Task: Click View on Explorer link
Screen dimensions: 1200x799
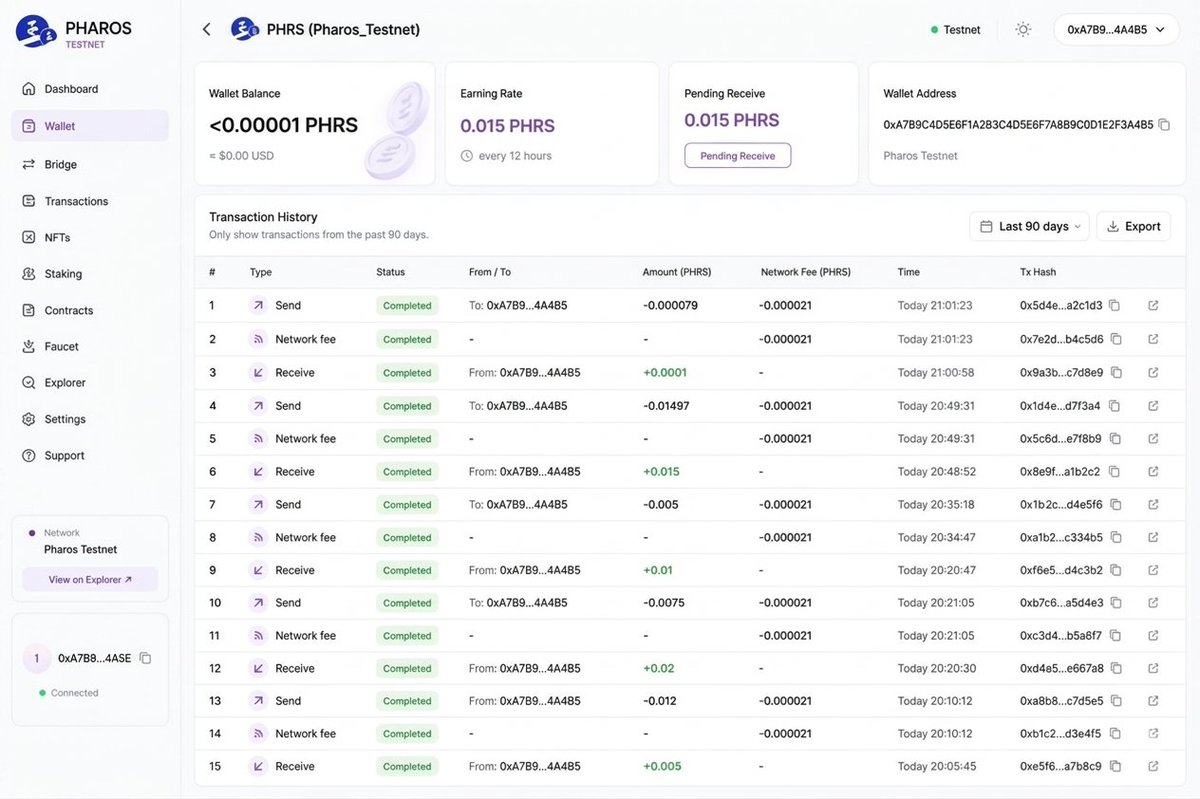Action: pyautogui.click(x=90, y=580)
